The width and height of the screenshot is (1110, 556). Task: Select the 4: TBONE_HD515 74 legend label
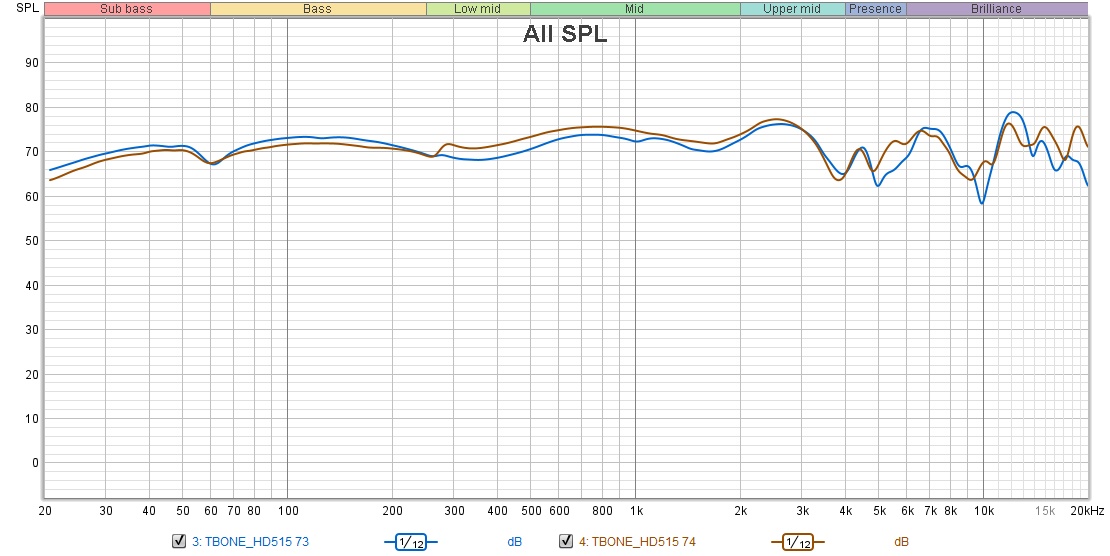[x=637, y=542]
